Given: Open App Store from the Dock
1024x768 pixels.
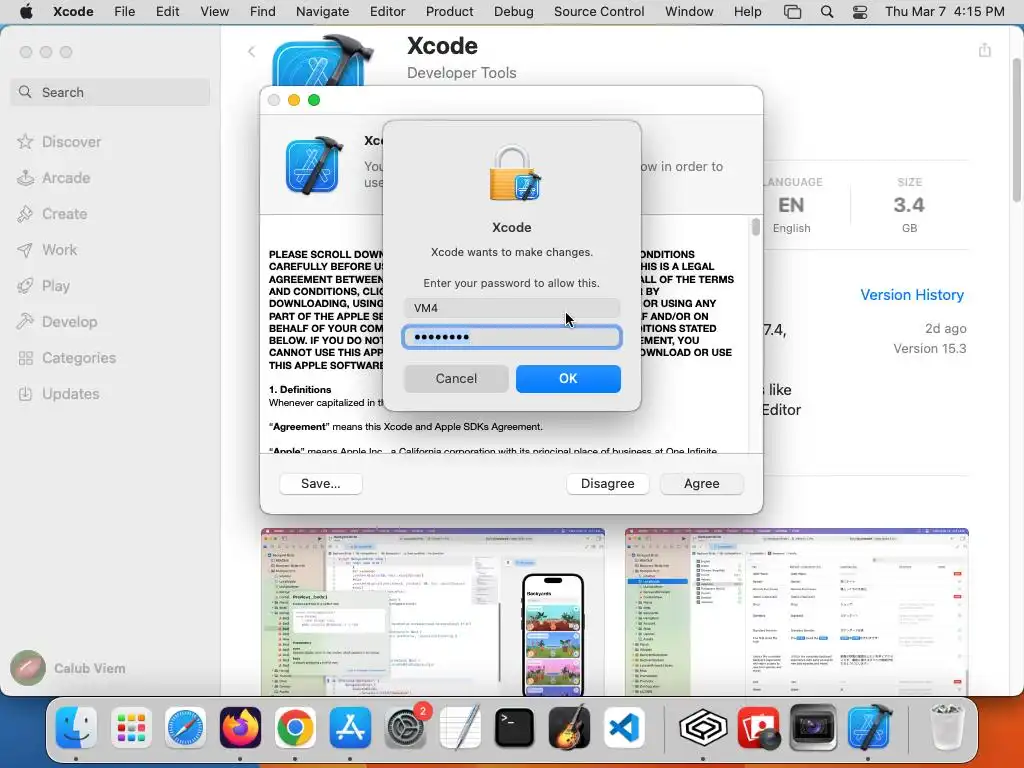Looking at the screenshot, I should click(350, 728).
